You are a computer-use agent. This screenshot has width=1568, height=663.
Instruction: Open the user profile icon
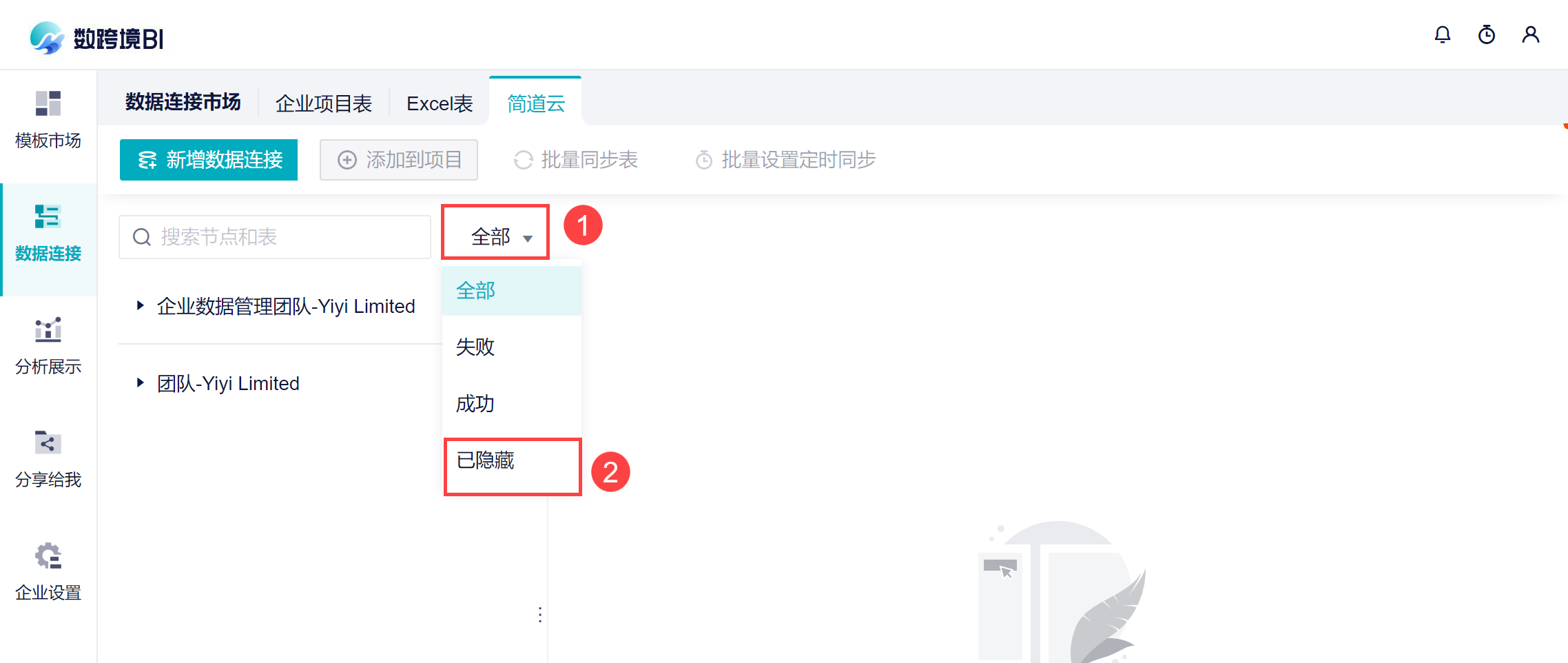(1530, 34)
